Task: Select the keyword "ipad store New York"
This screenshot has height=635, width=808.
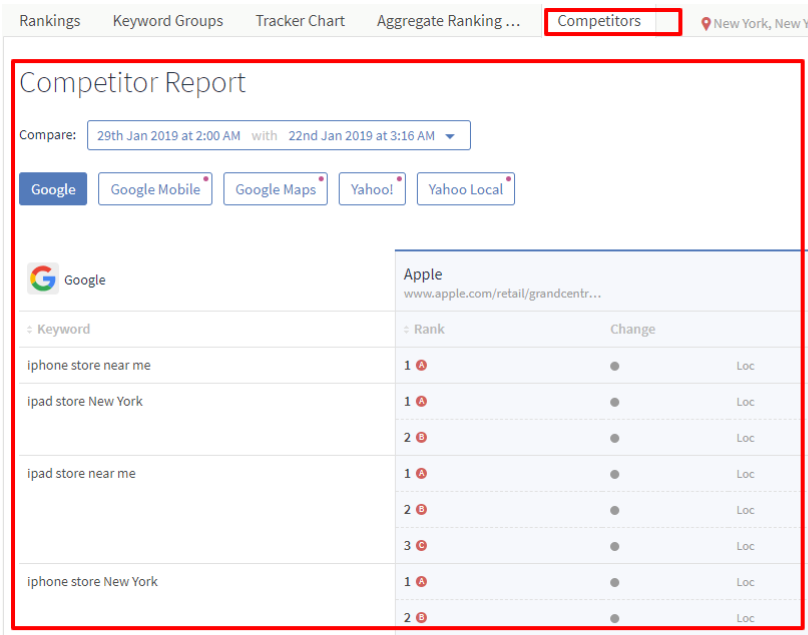Action: click(x=85, y=402)
